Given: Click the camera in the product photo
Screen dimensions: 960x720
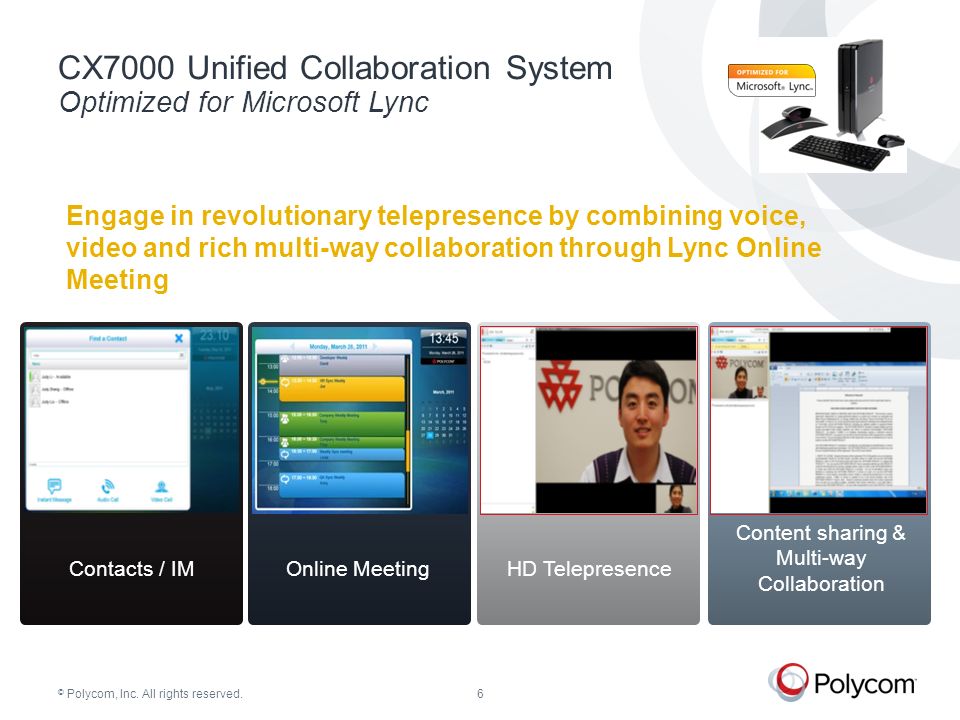Looking at the screenshot, I should 793,122.
